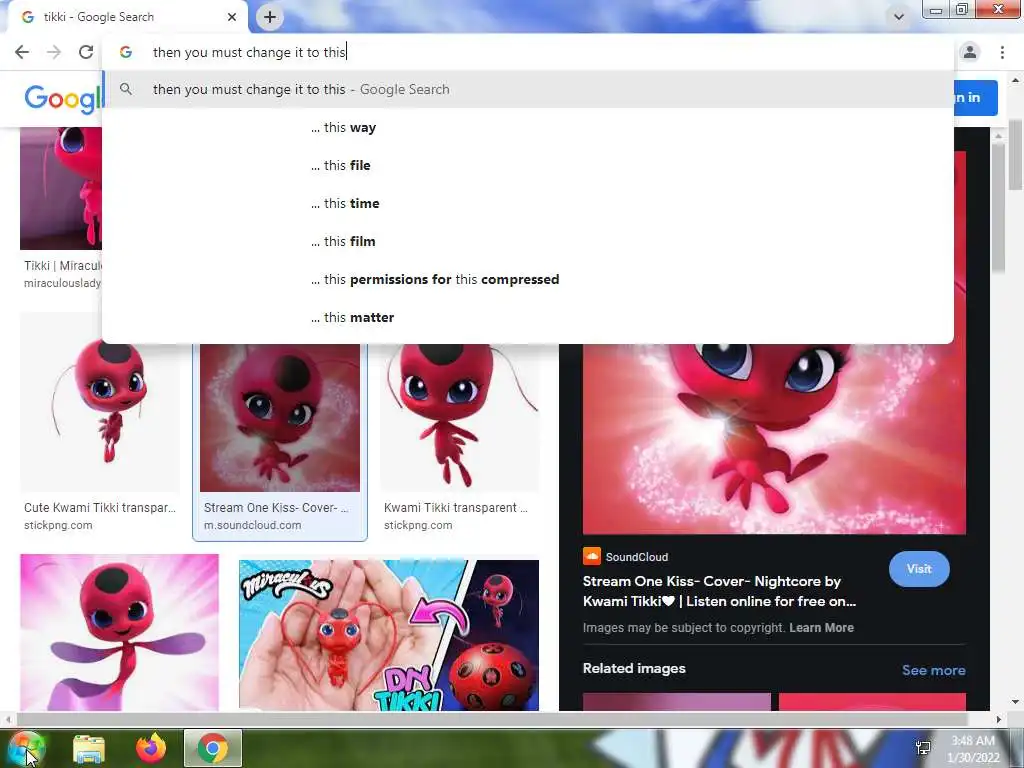
Task: Click the Tikki | Miracul... caption link
Action: [63, 266]
